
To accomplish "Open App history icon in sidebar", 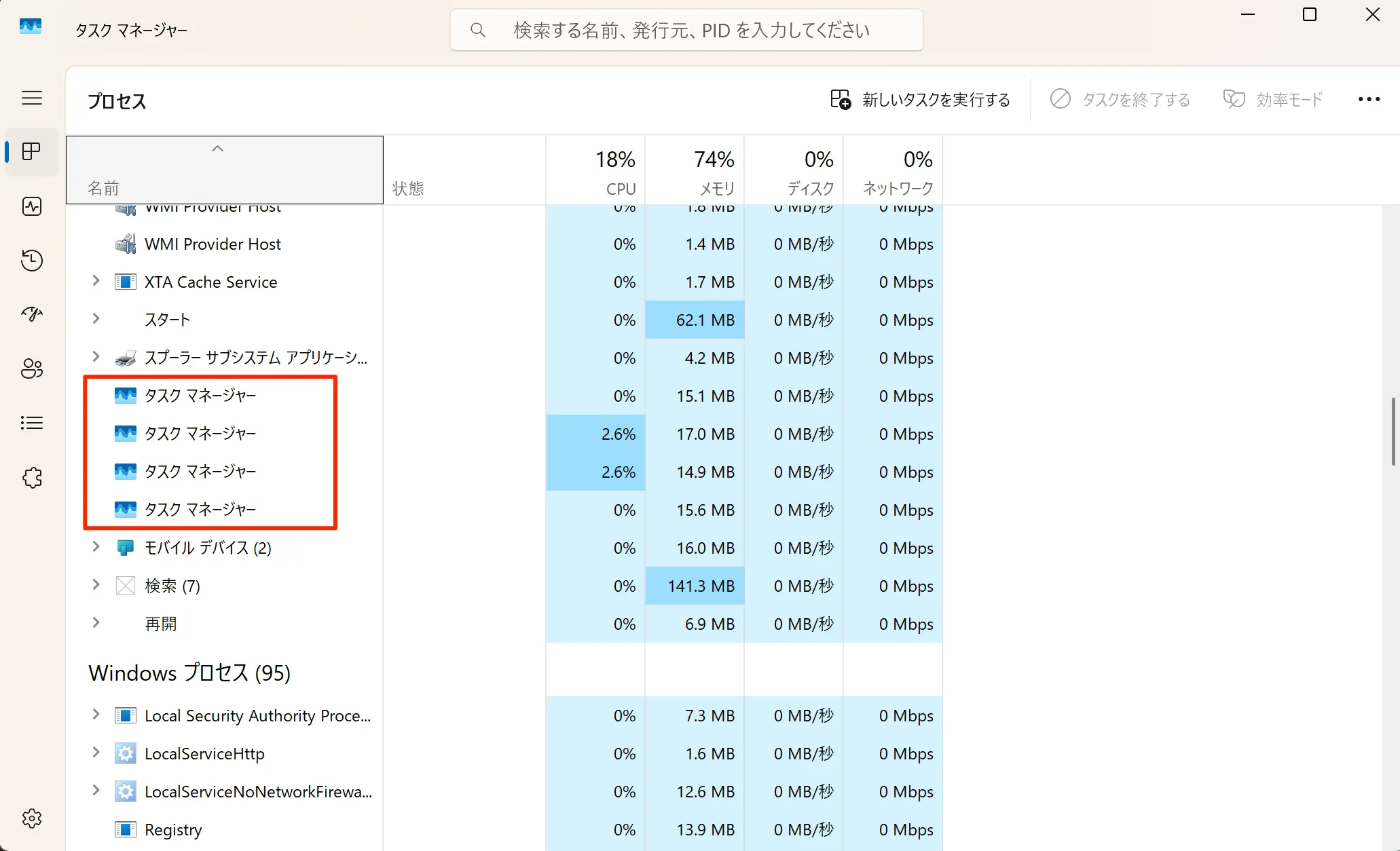I will (x=32, y=261).
